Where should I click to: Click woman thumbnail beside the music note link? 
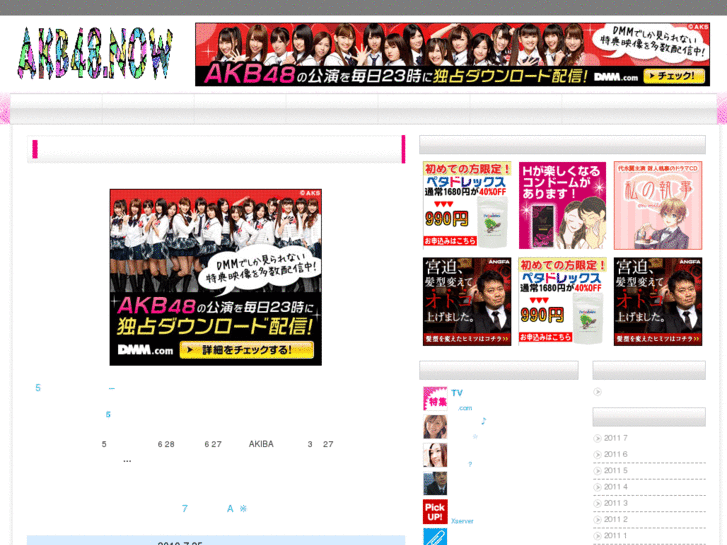tap(435, 427)
